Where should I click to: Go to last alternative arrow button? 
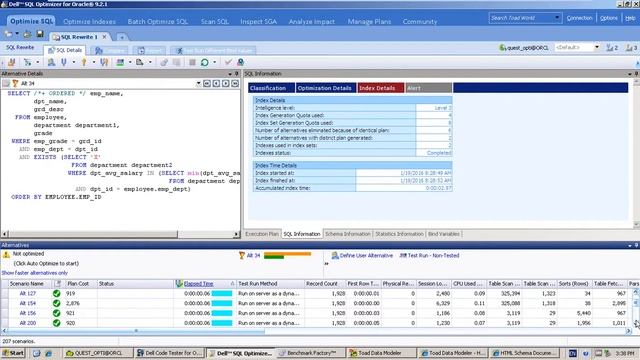pyautogui.click(x=235, y=83)
